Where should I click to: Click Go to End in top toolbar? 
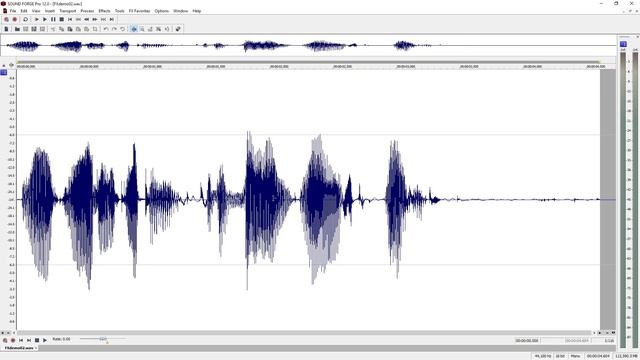pyautogui.click(x=111, y=19)
